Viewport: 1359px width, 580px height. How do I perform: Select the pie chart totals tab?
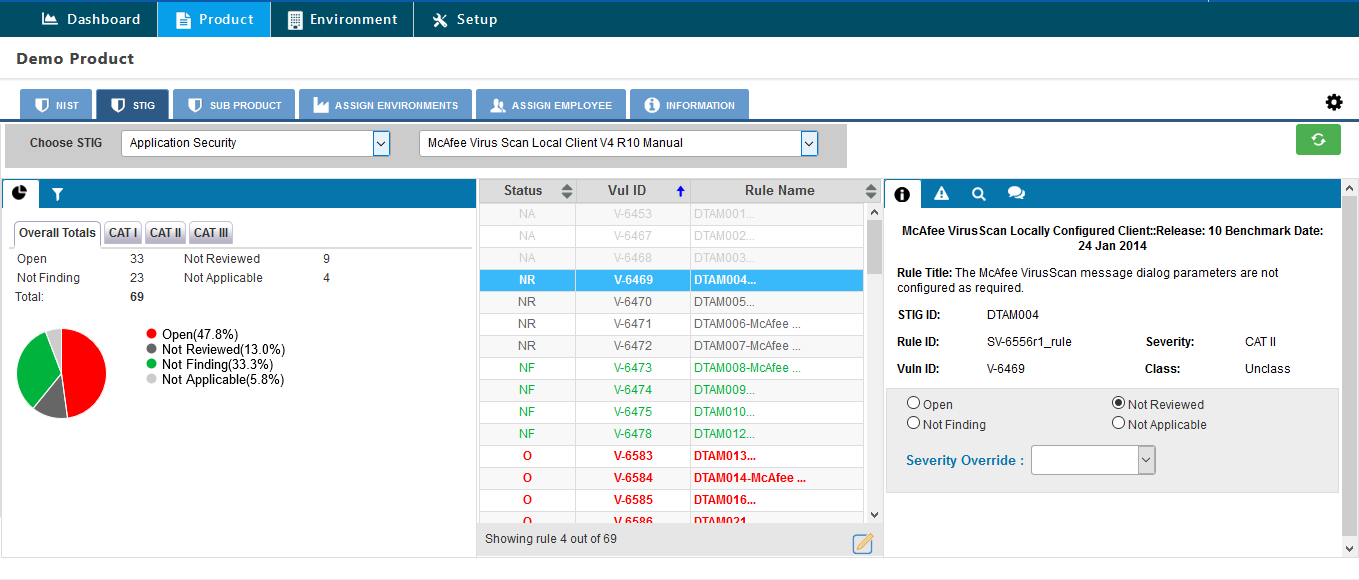tap(20, 194)
